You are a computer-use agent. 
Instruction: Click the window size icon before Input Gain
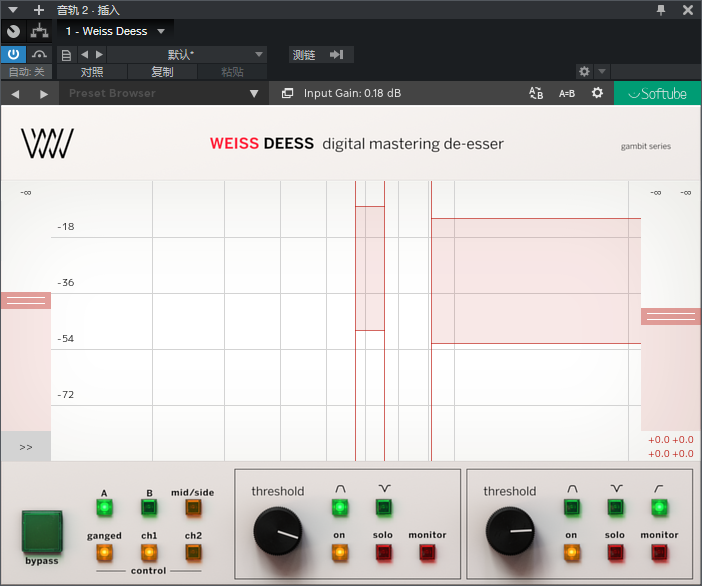click(x=287, y=93)
